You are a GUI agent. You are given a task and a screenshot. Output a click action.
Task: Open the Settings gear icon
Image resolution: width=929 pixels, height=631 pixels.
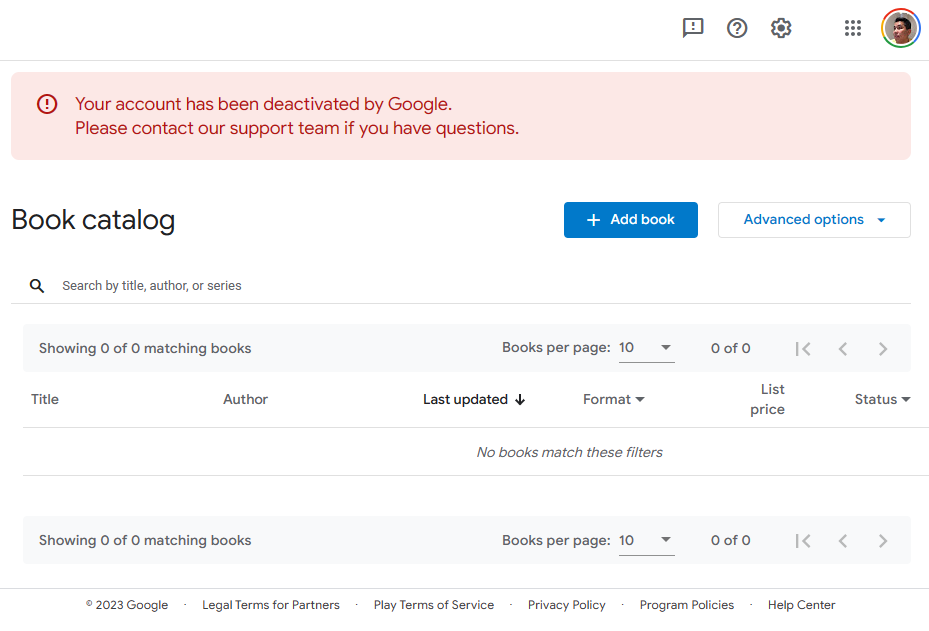click(781, 28)
